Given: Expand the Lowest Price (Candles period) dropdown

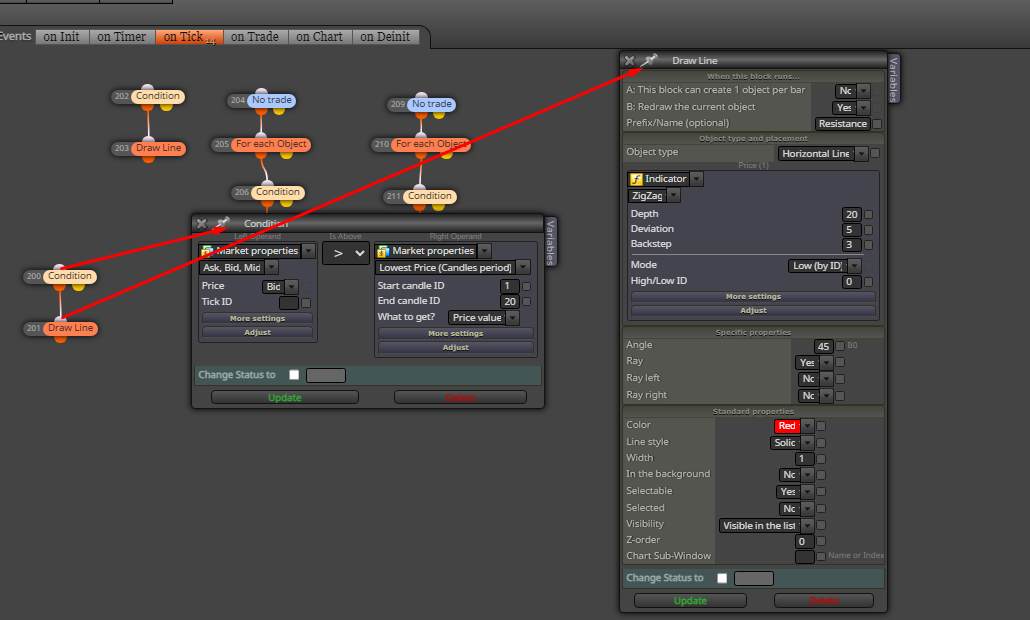Looking at the screenshot, I should coord(453,267).
